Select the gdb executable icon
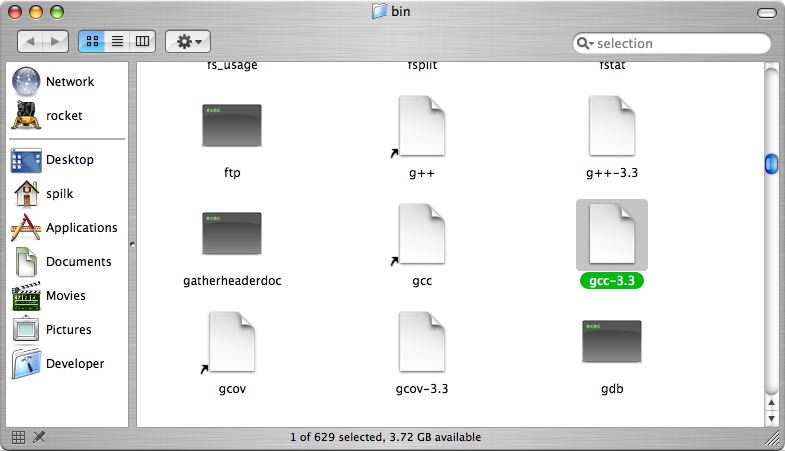This screenshot has width=785, height=451. 611,342
